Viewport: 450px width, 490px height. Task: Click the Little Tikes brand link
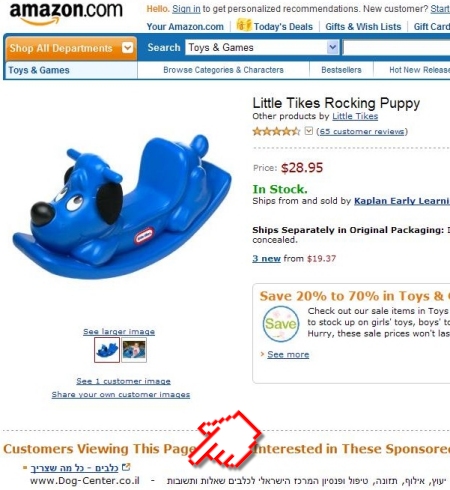tap(355, 116)
